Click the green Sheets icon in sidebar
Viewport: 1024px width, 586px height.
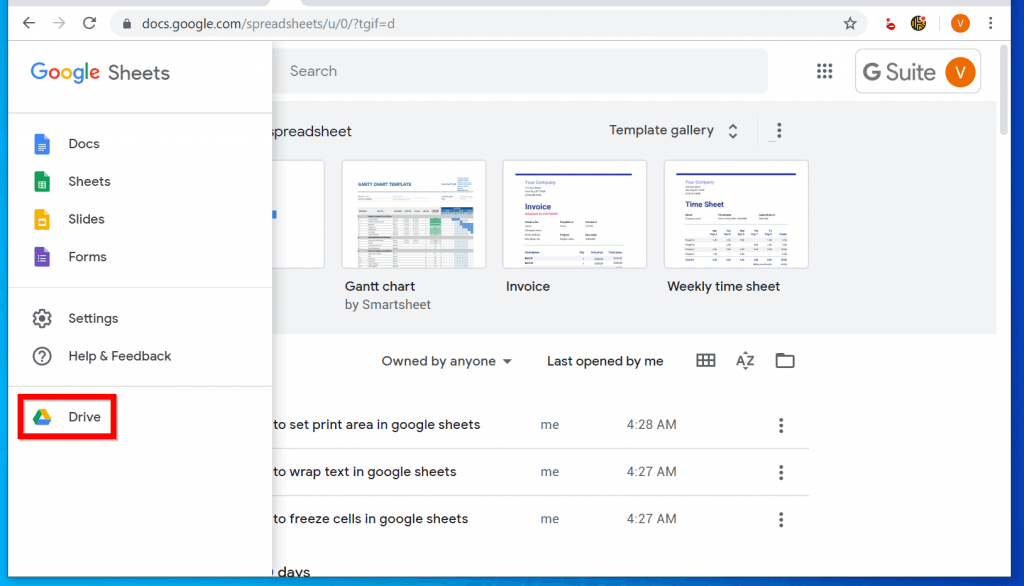pyautogui.click(x=42, y=182)
